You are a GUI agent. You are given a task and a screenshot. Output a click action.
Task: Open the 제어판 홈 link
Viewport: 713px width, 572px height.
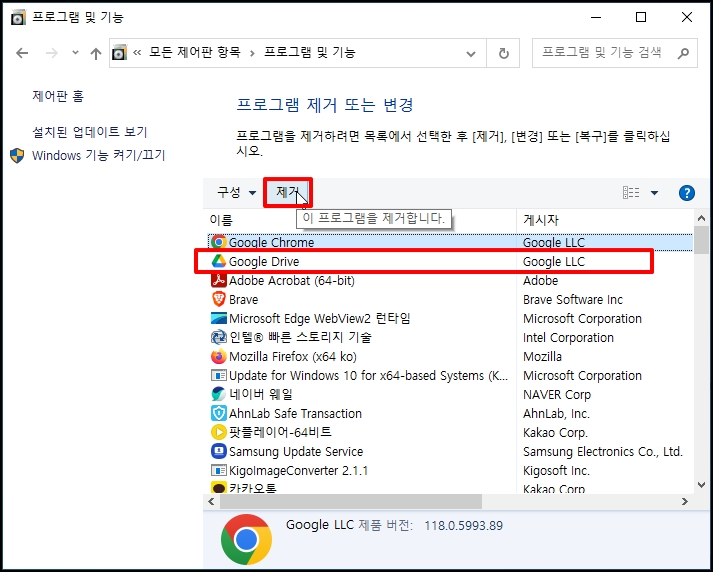click(58, 96)
